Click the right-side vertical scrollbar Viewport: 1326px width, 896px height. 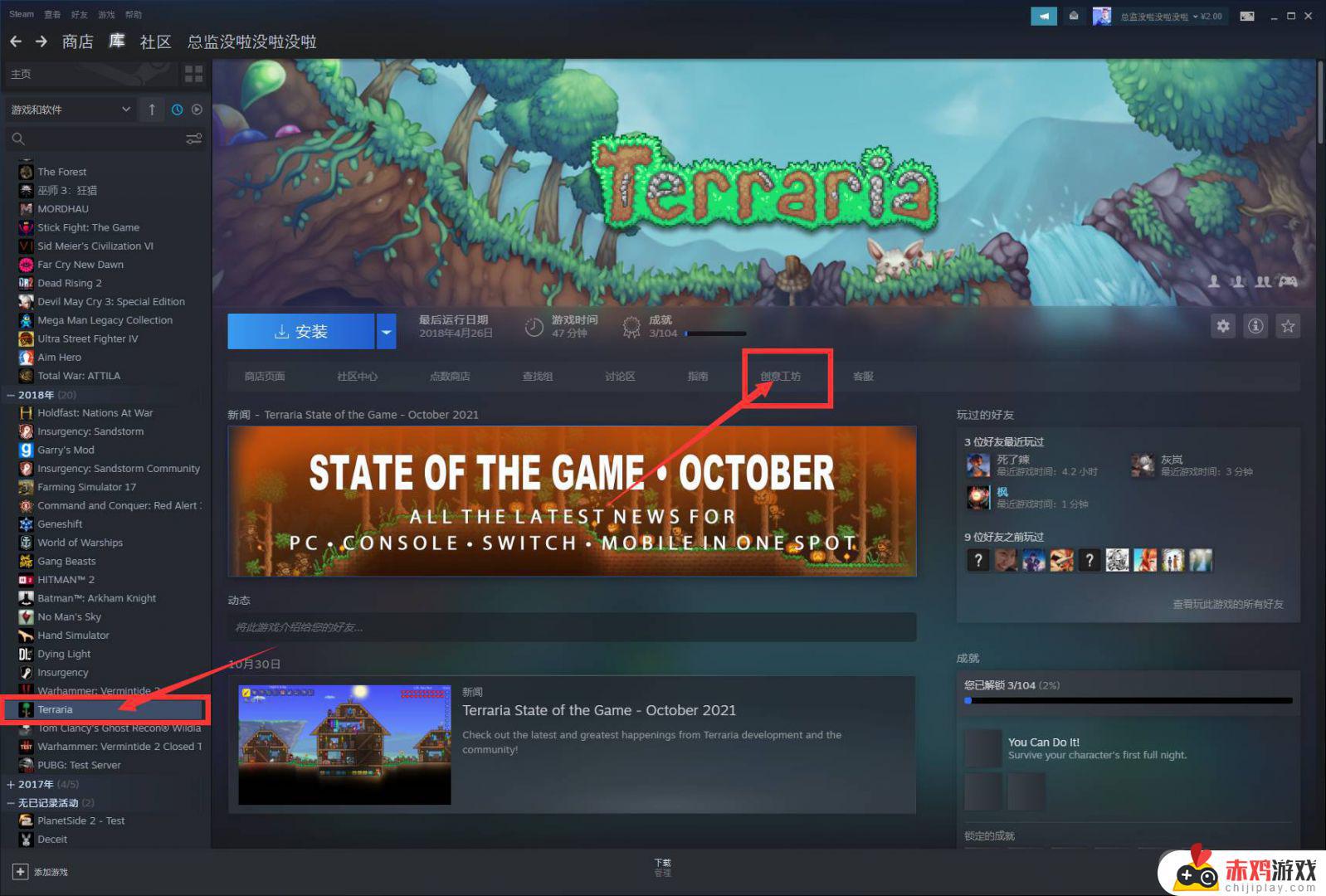tap(1319, 104)
